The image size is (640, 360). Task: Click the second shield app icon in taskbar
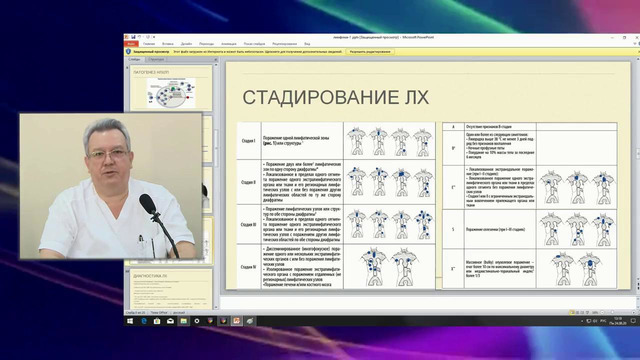tap(223, 321)
